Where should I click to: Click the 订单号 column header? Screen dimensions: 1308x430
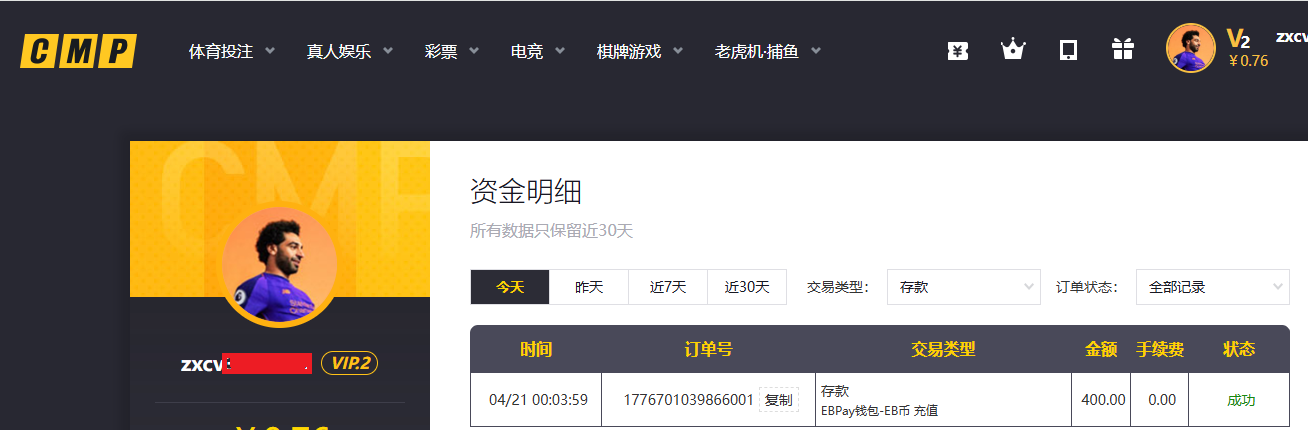pyautogui.click(x=709, y=349)
